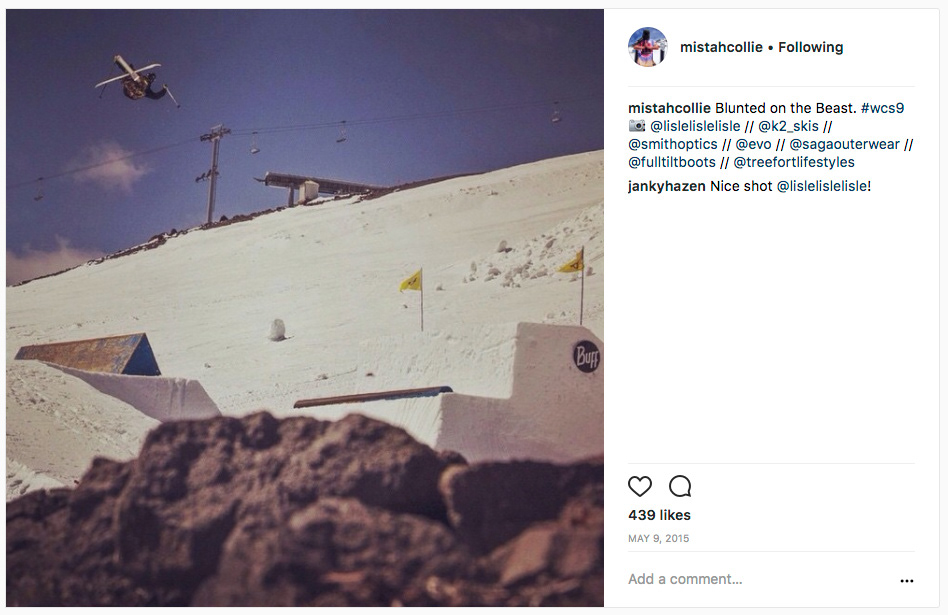Toggle the Following button for mistahcollie
948x615 pixels.
point(810,47)
